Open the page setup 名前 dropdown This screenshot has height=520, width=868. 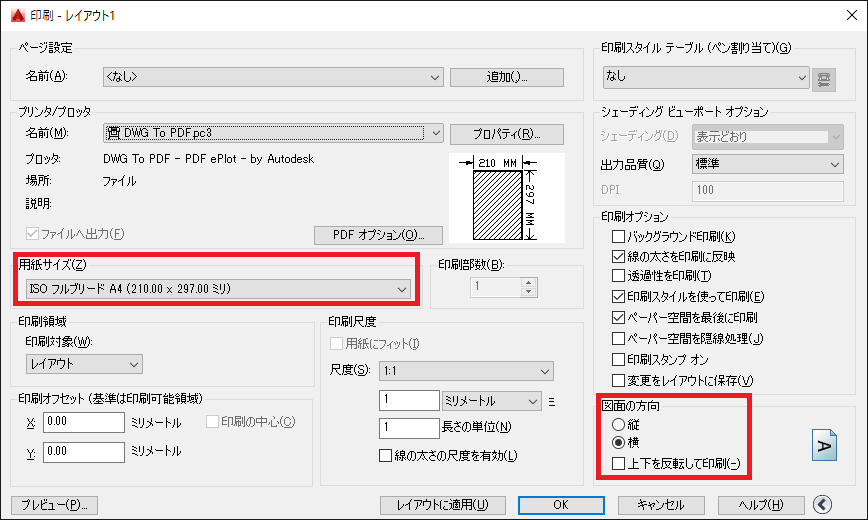pos(273,77)
